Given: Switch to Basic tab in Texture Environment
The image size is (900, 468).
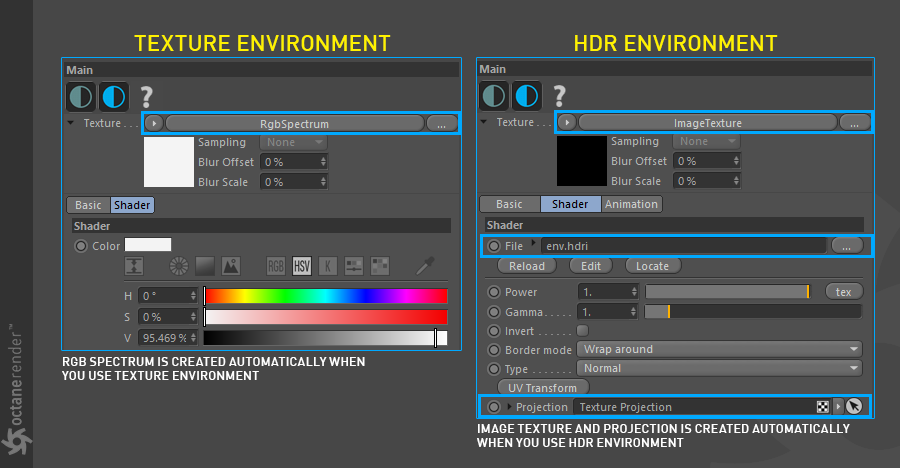Looking at the screenshot, I should point(88,205).
